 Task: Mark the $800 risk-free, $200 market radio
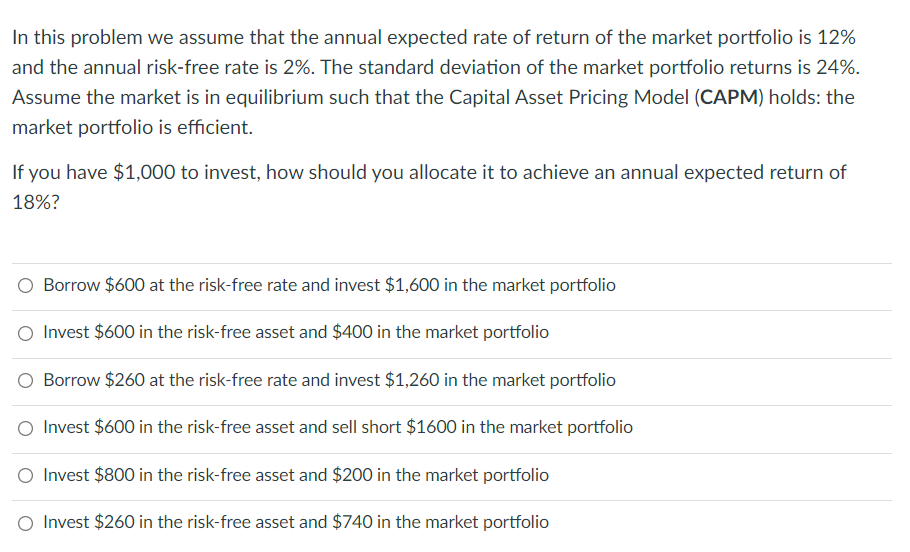[26, 476]
